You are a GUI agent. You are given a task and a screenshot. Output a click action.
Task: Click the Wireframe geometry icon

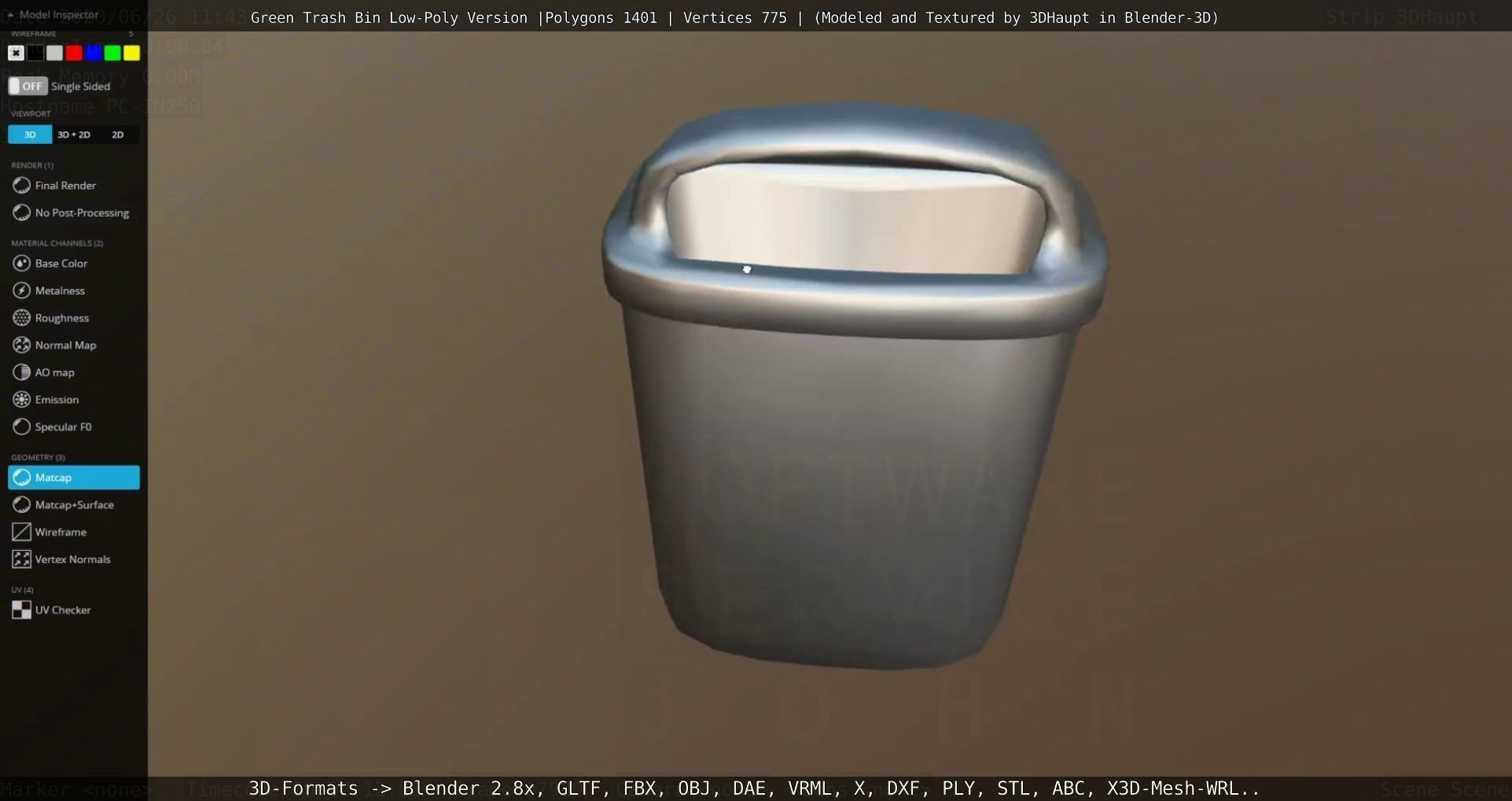click(x=22, y=532)
